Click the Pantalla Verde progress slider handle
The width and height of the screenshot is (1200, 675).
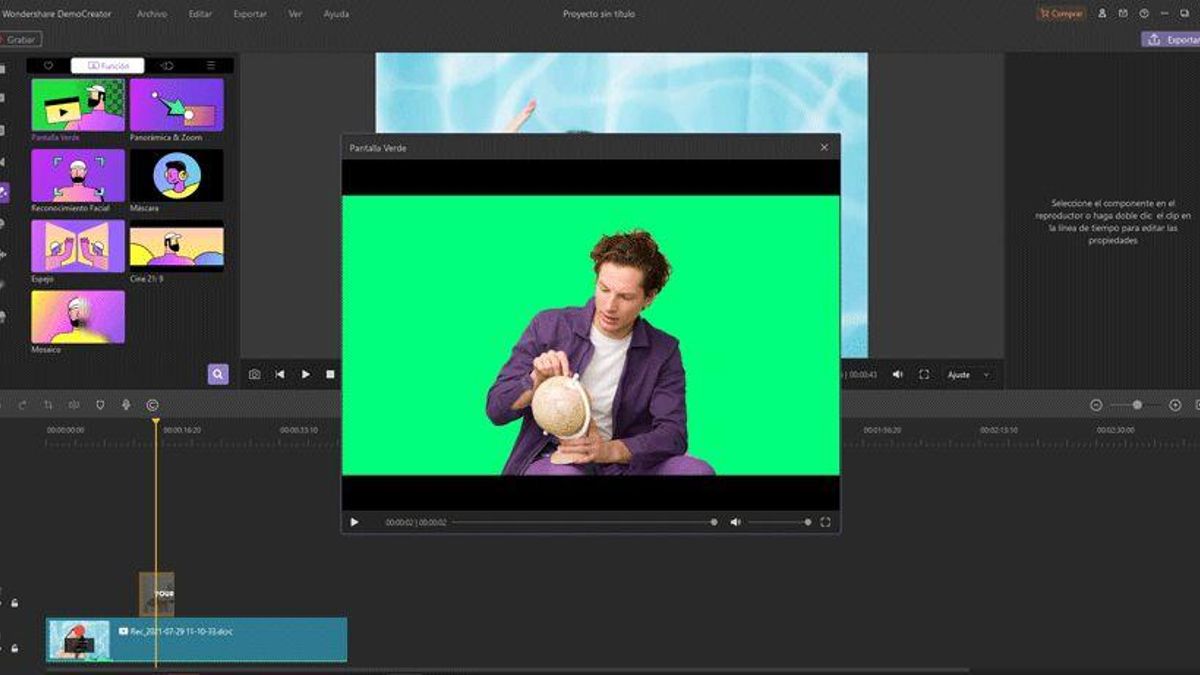click(714, 522)
